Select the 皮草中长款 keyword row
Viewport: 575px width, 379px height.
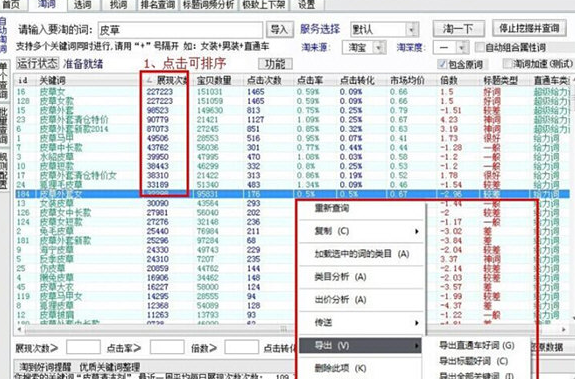(292, 148)
